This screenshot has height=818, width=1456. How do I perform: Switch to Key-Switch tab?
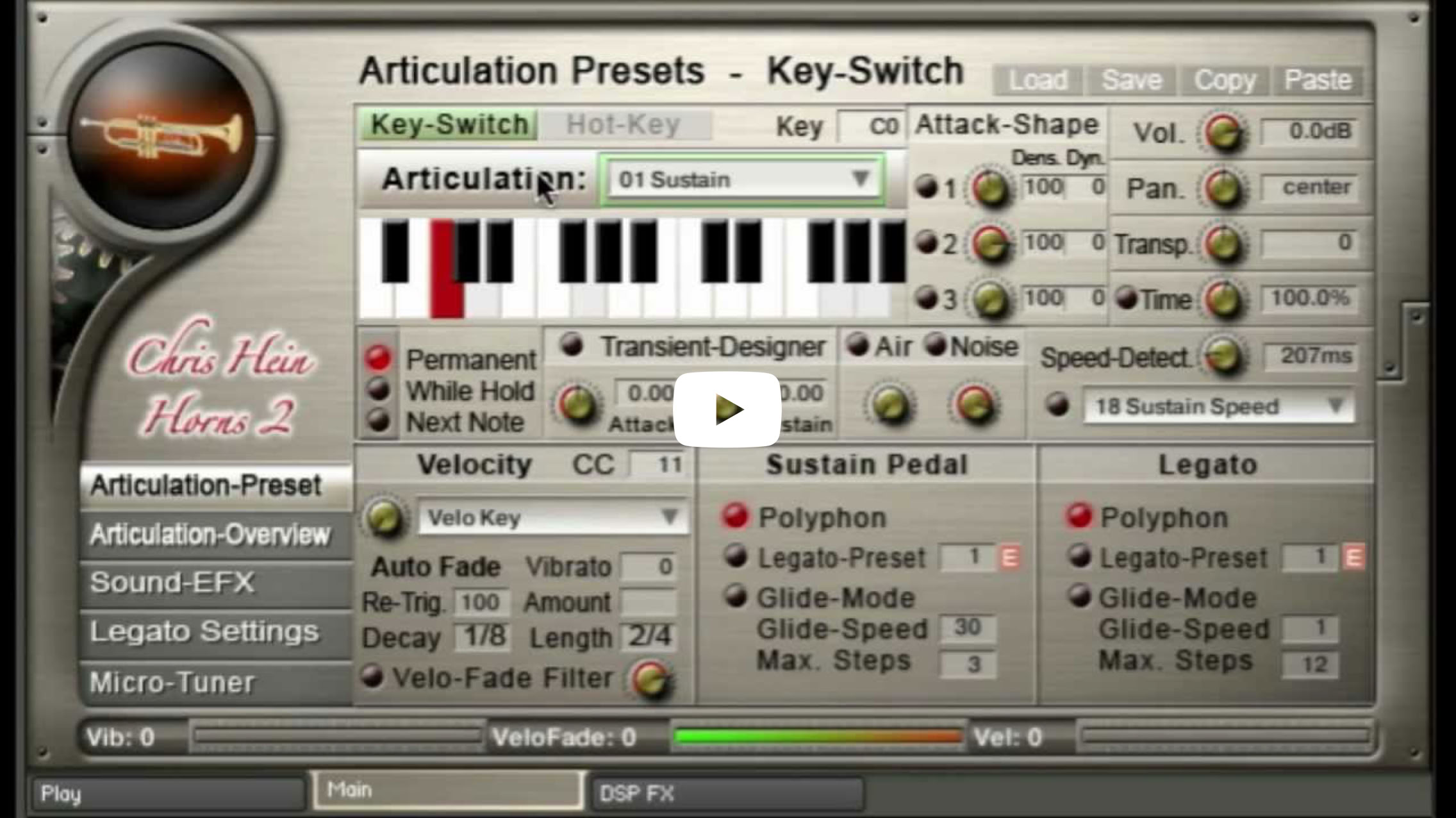point(449,124)
